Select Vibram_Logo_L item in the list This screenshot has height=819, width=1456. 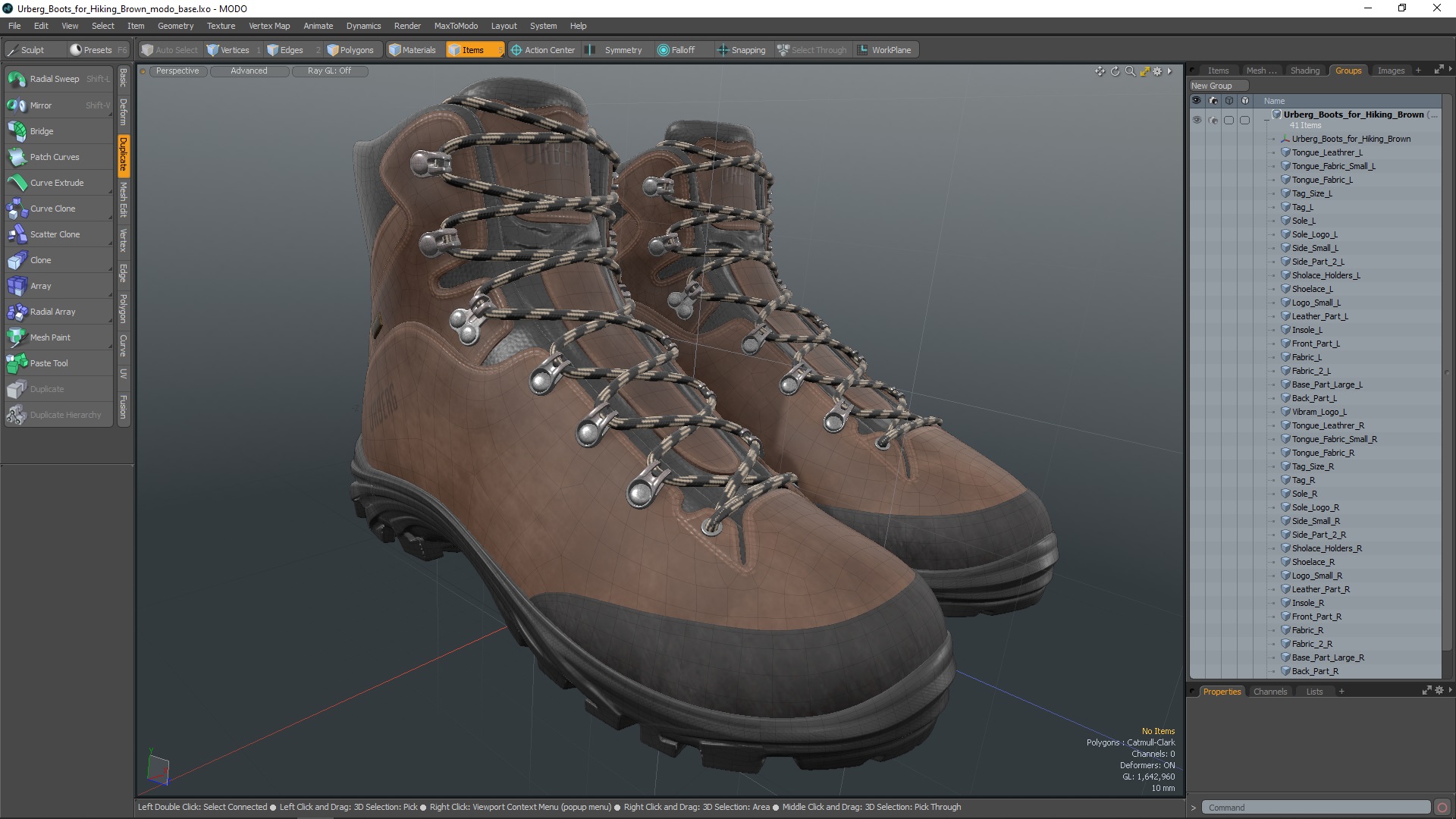tap(1319, 412)
